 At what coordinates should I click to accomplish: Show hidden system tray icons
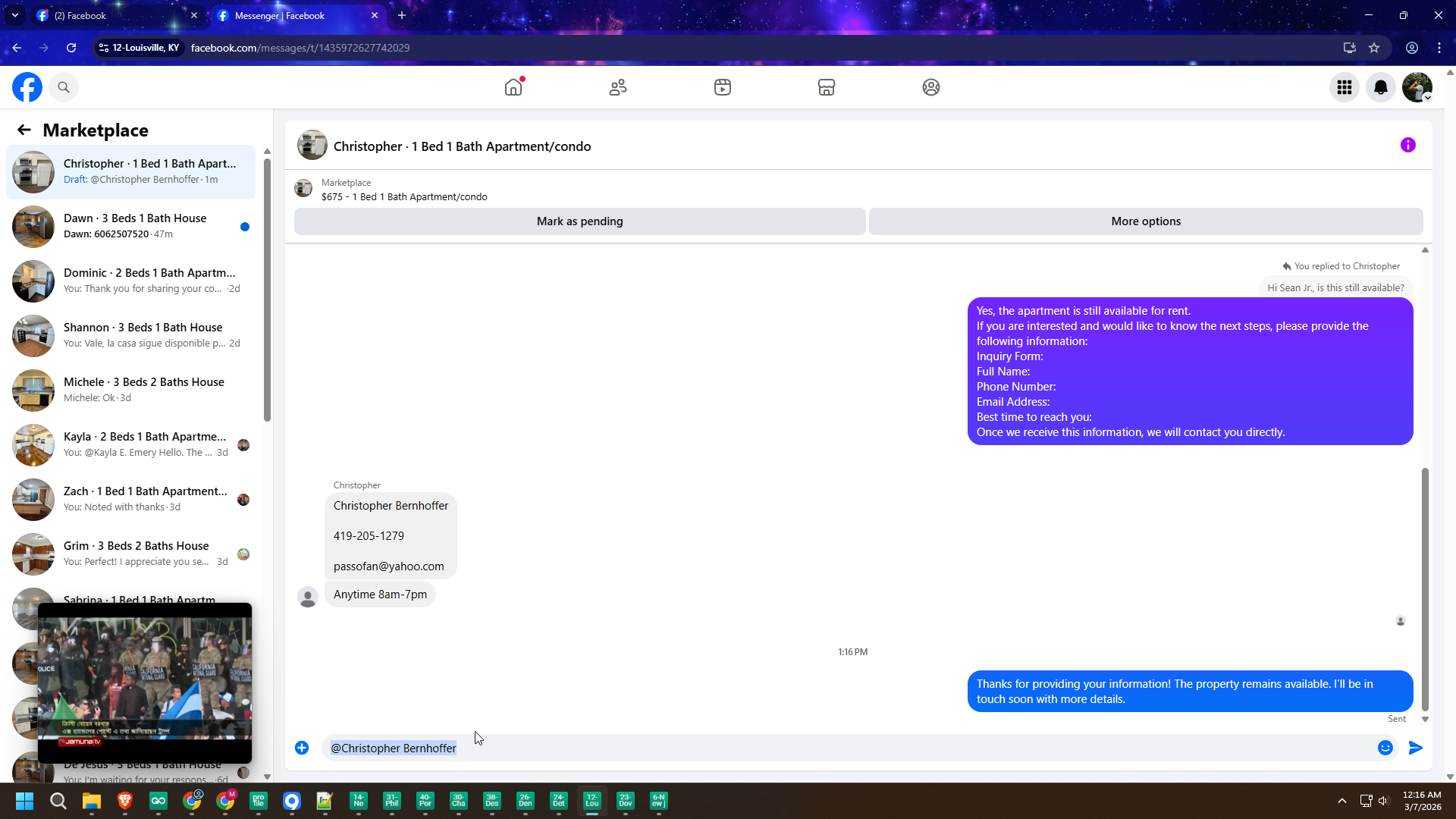[1341, 801]
